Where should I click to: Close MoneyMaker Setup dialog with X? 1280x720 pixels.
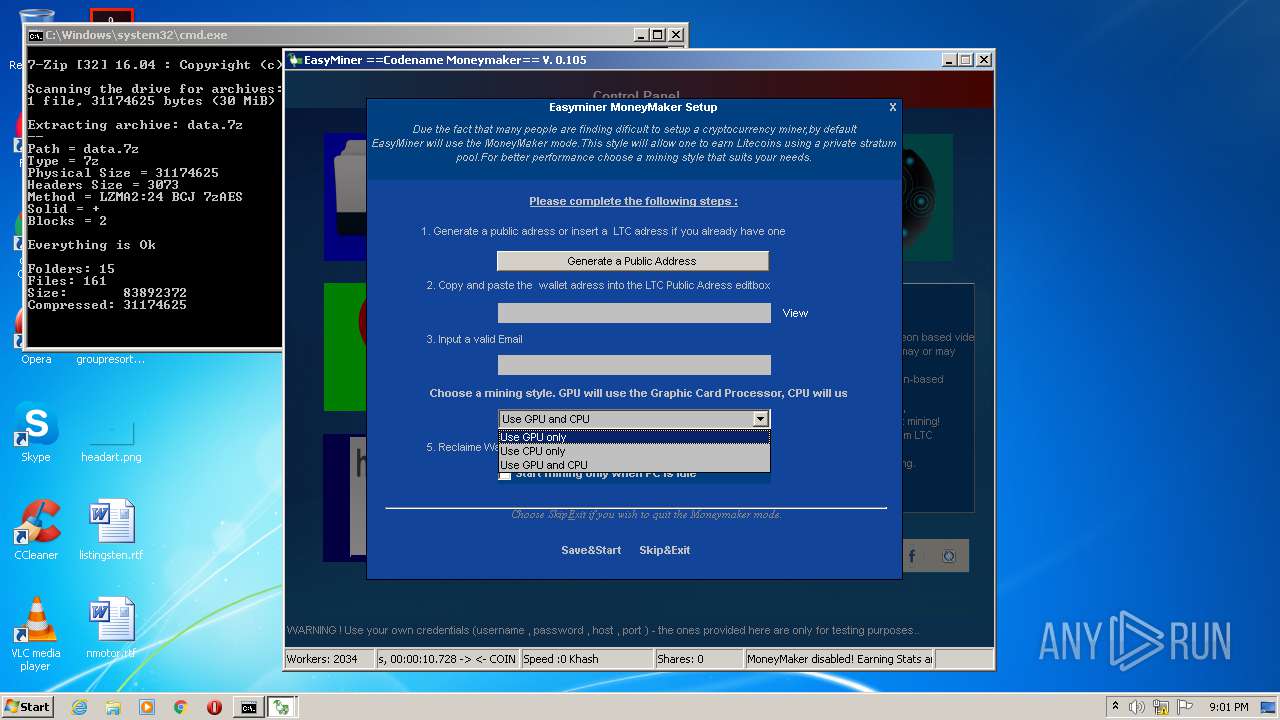[x=893, y=107]
